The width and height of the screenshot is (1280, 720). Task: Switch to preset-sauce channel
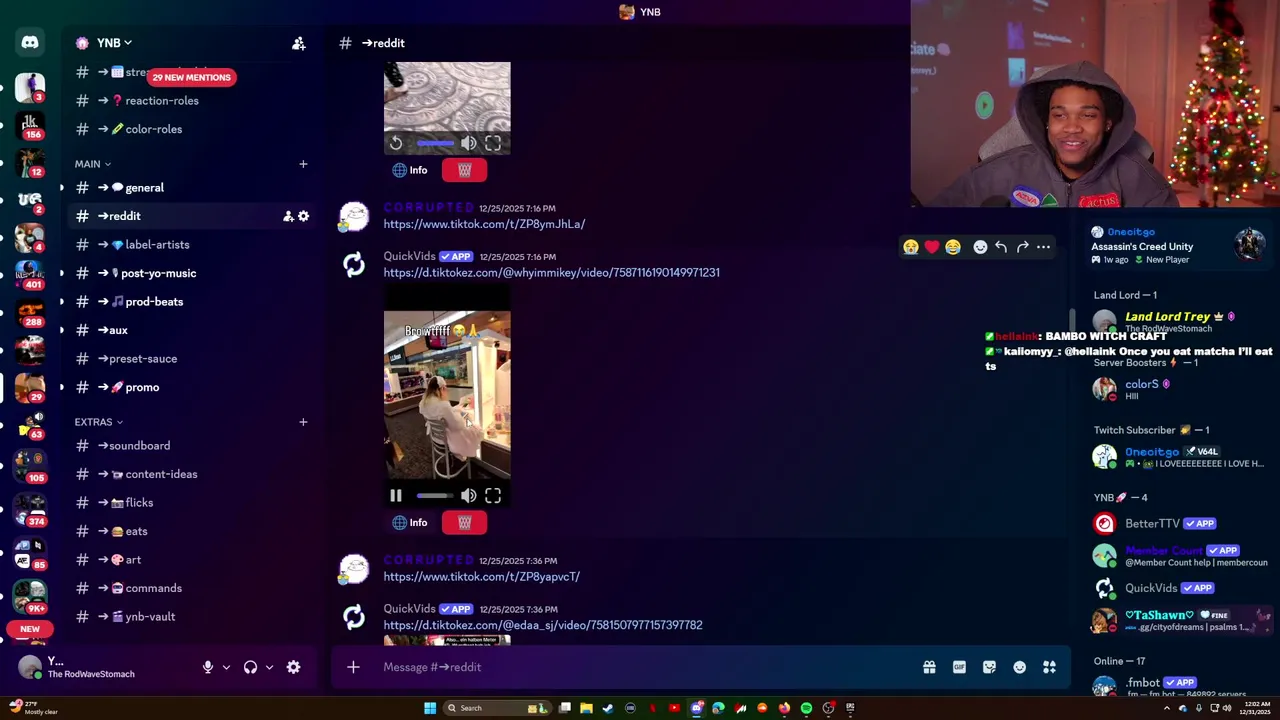[190, 359]
